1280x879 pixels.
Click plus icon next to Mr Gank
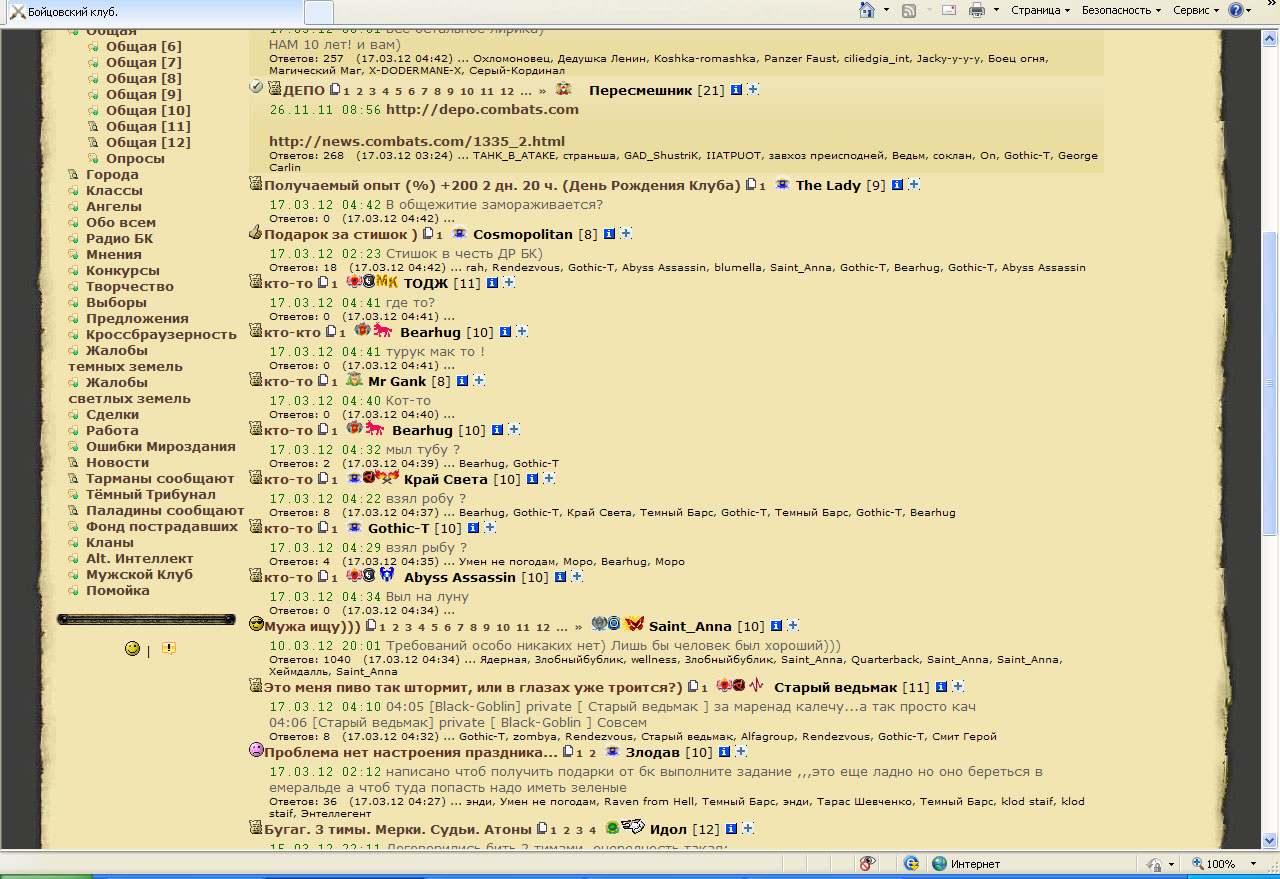pos(479,381)
